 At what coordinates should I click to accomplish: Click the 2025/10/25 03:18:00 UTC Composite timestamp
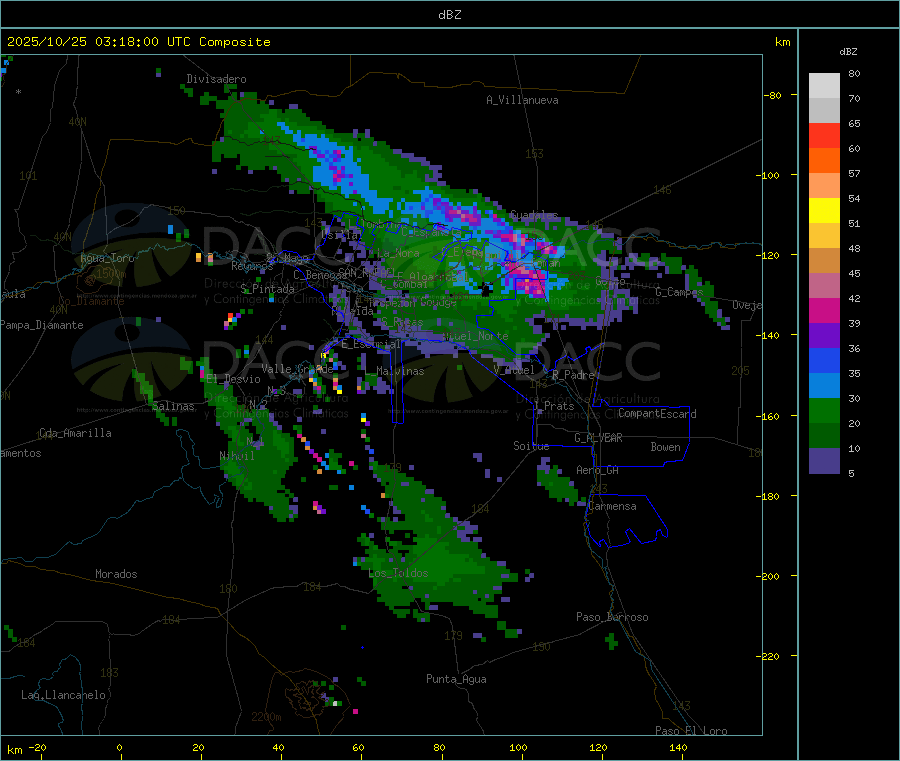138,42
